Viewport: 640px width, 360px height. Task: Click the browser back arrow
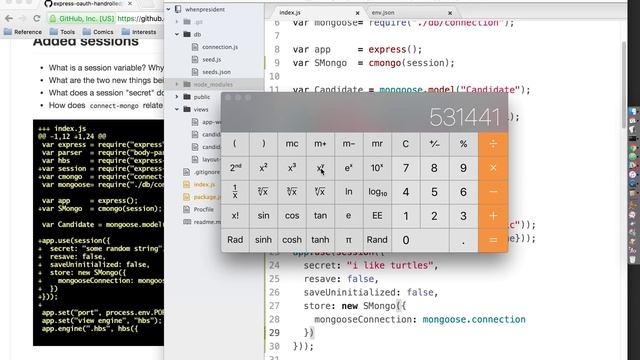pos(9,18)
